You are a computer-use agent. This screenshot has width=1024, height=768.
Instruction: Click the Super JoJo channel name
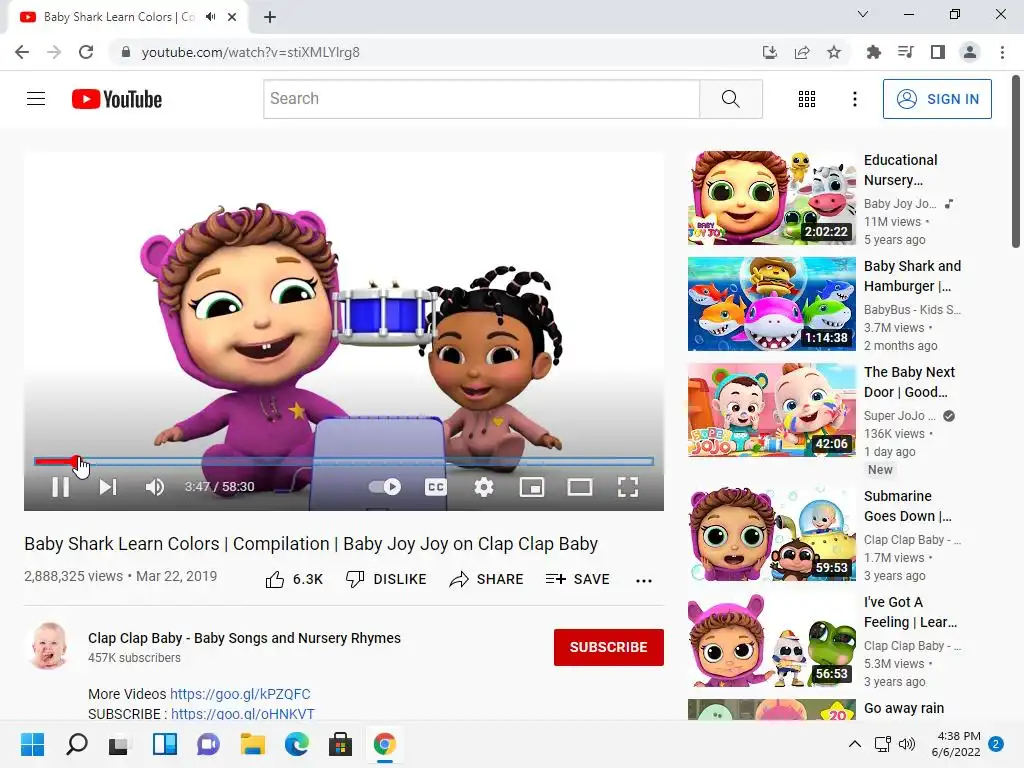899,415
